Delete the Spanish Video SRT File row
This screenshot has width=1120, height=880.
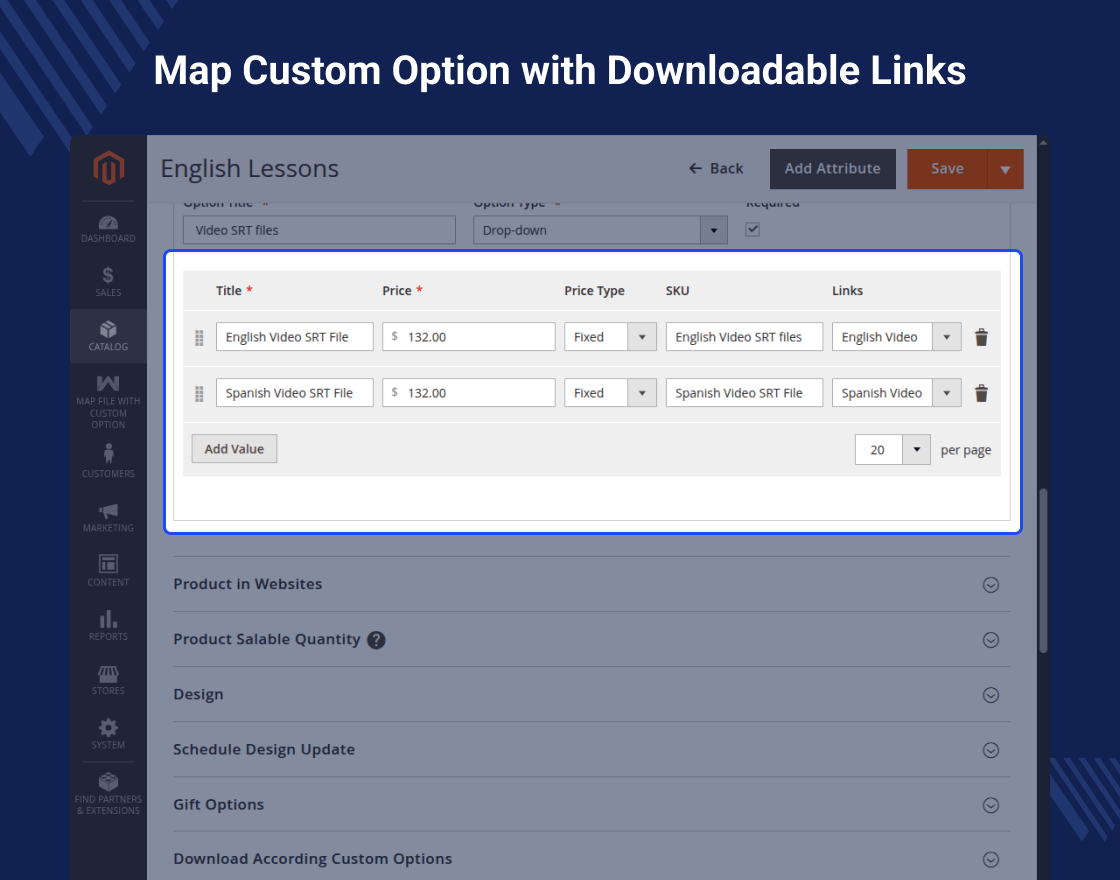click(x=981, y=393)
